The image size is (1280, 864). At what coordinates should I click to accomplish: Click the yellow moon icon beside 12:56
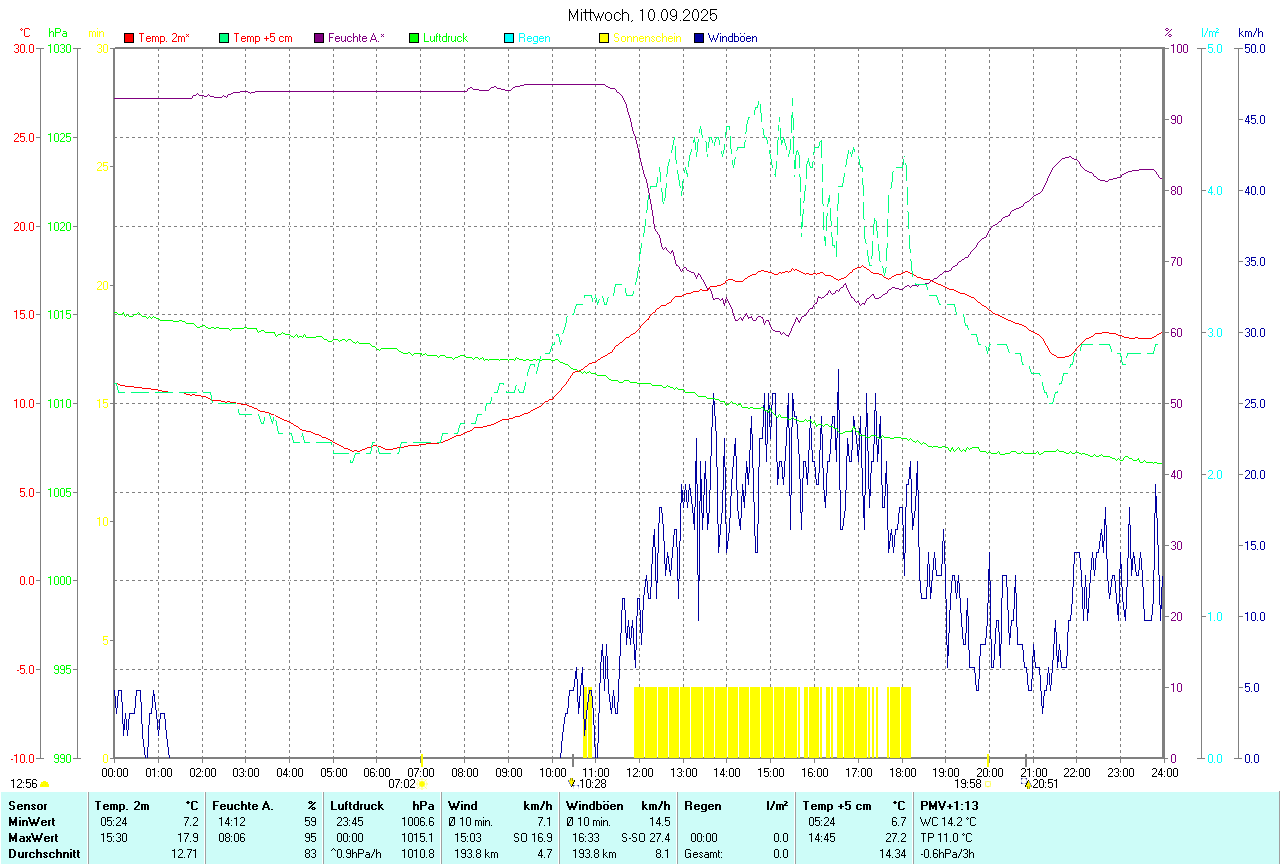tap(44, 785)
